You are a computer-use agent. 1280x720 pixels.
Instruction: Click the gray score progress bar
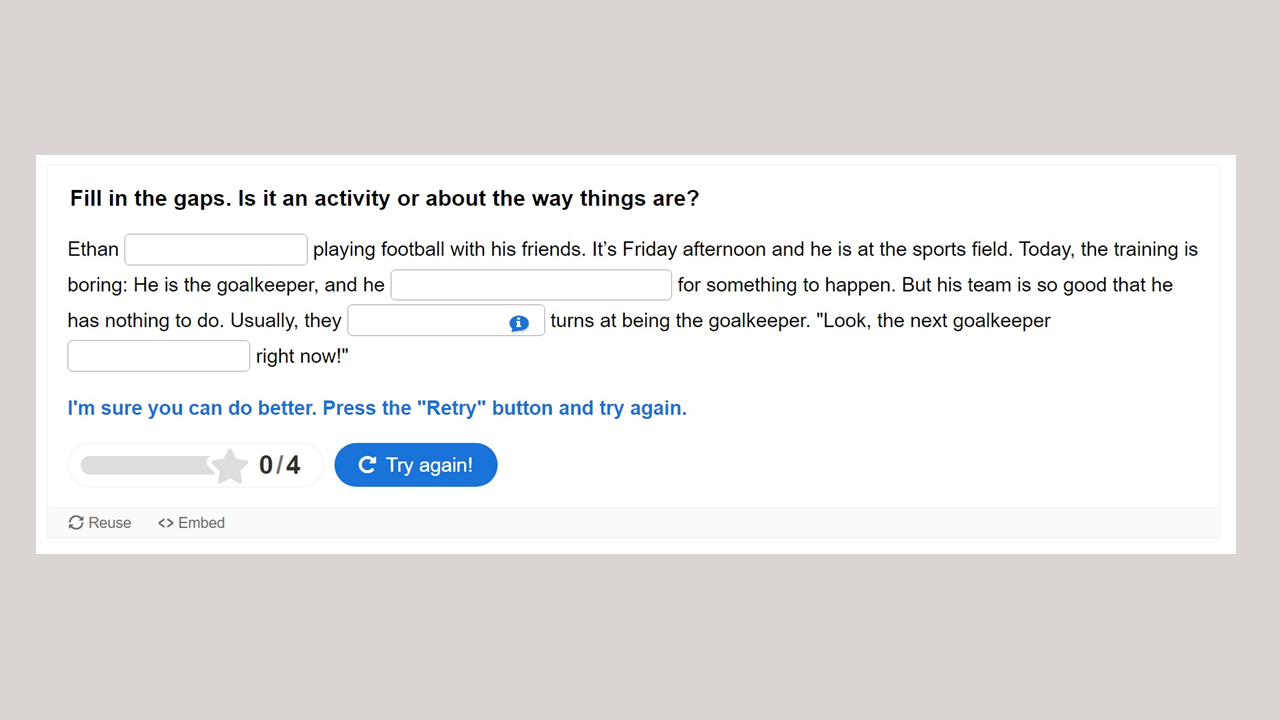145,465
